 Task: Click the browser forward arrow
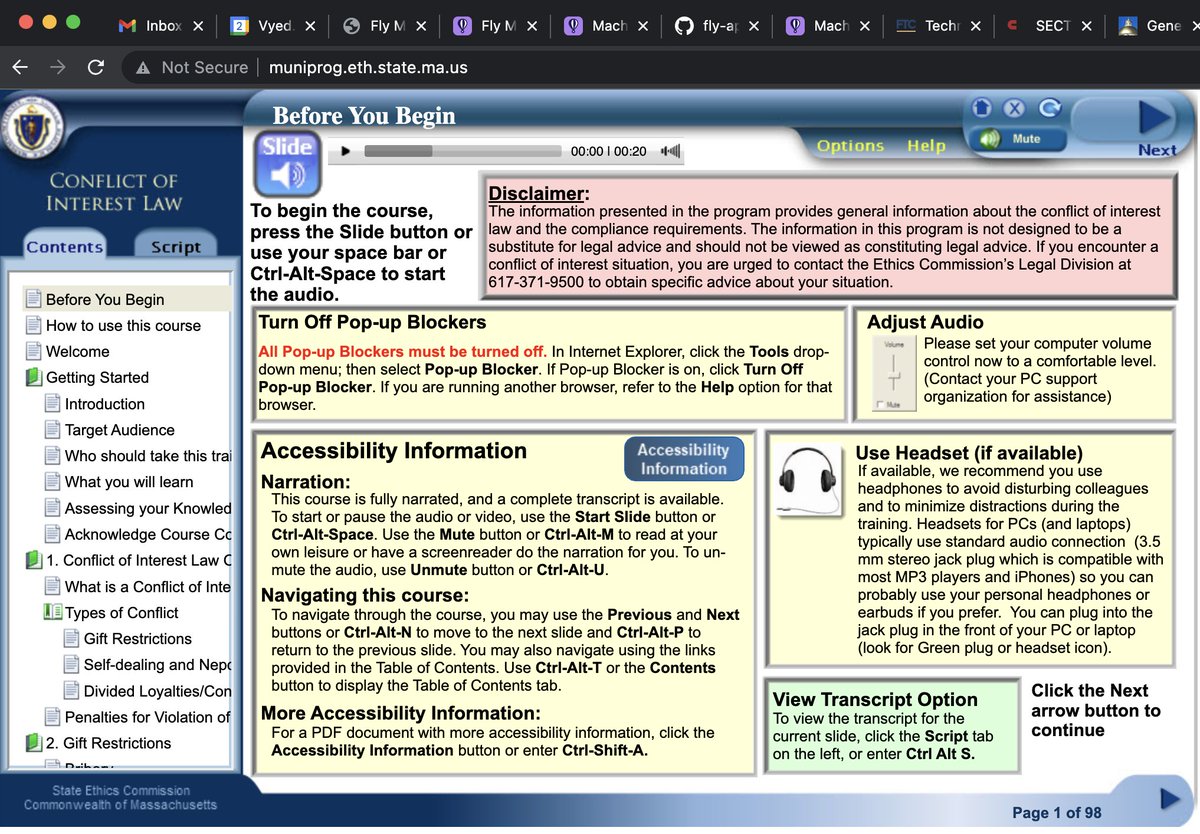[x=58, y=67]
